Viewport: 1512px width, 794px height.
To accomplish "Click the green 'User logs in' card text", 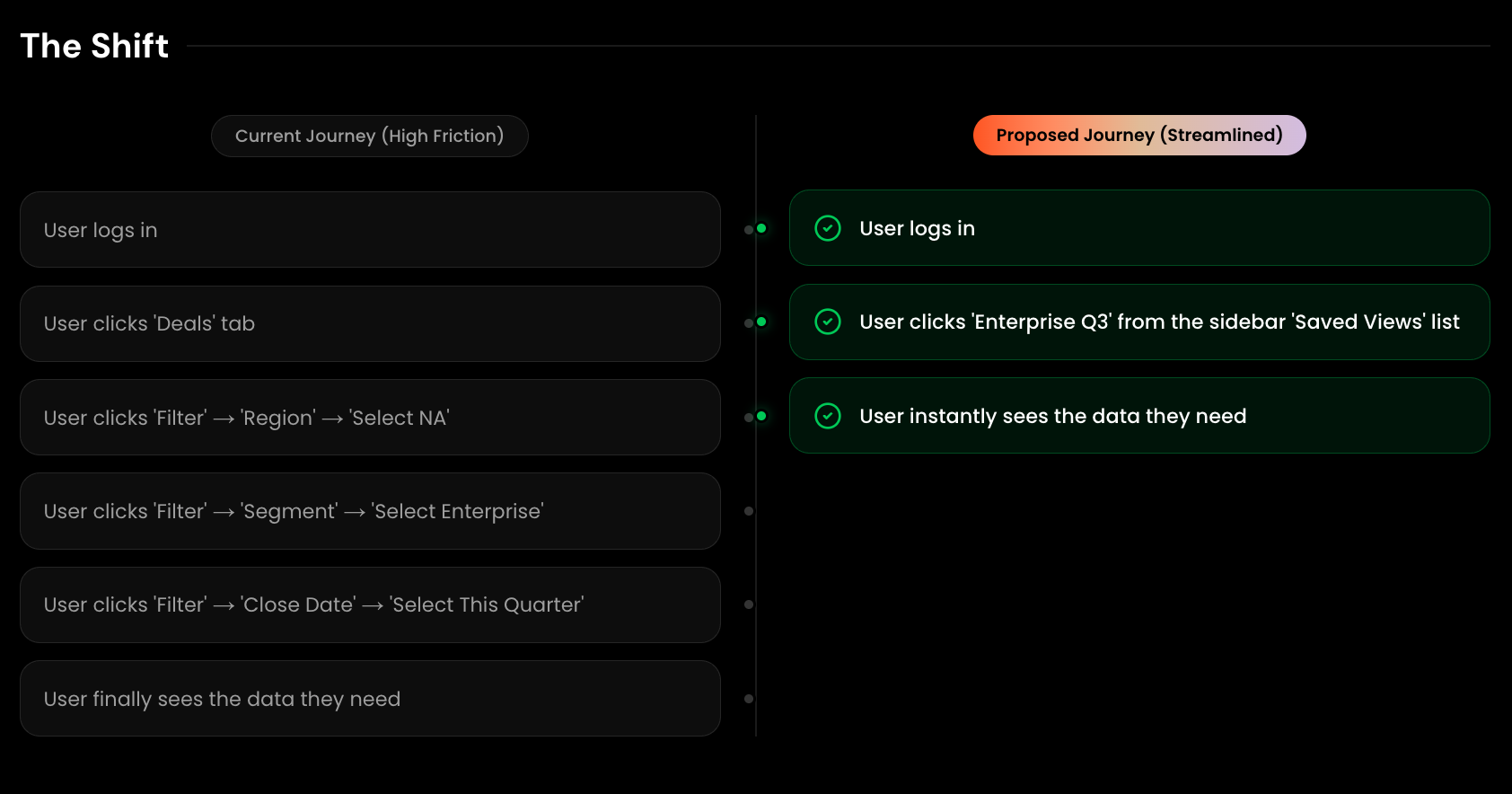I will pos(917,228).
